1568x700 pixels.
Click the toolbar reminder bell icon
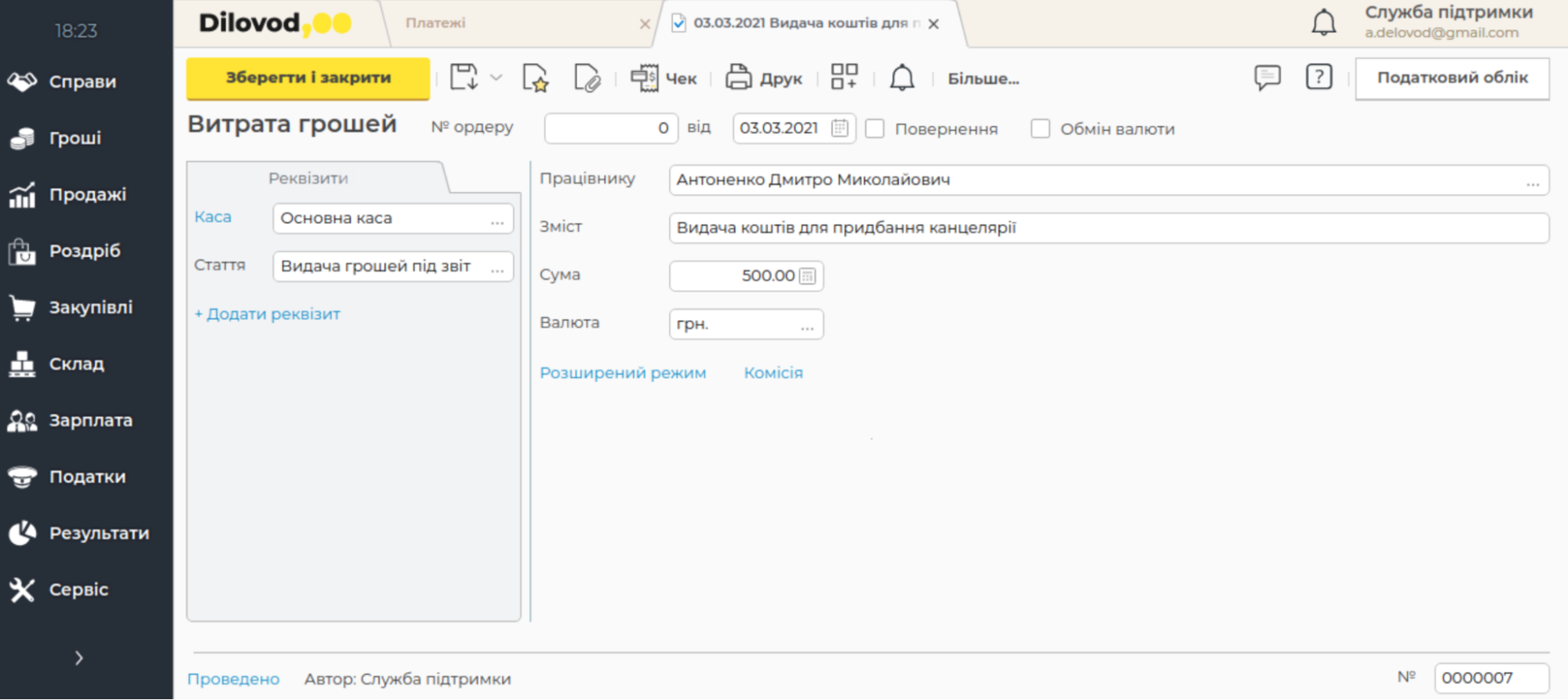click(x=902, y=78)
